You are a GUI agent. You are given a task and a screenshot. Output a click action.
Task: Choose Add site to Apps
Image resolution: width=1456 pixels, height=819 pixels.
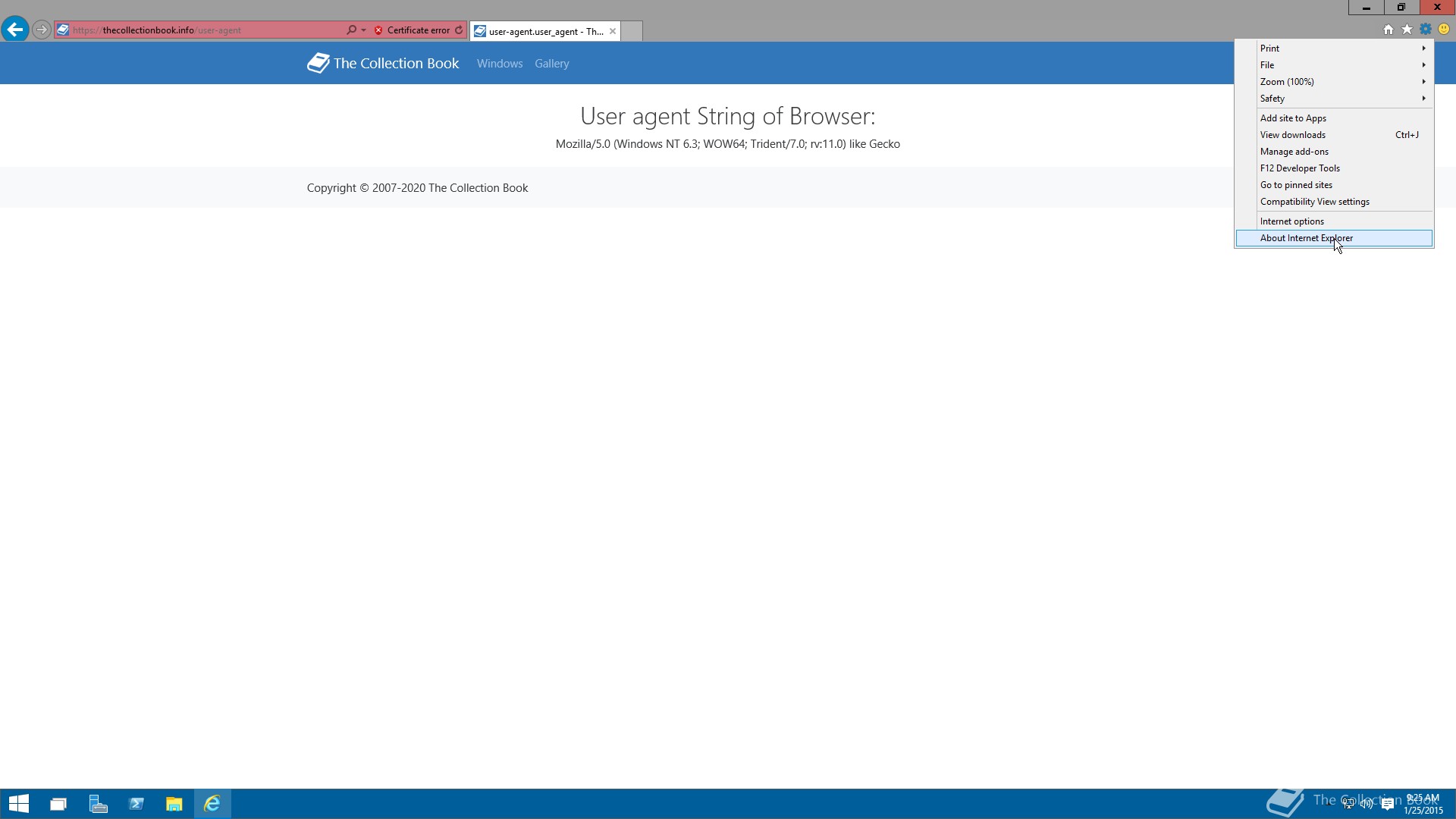1334,118
